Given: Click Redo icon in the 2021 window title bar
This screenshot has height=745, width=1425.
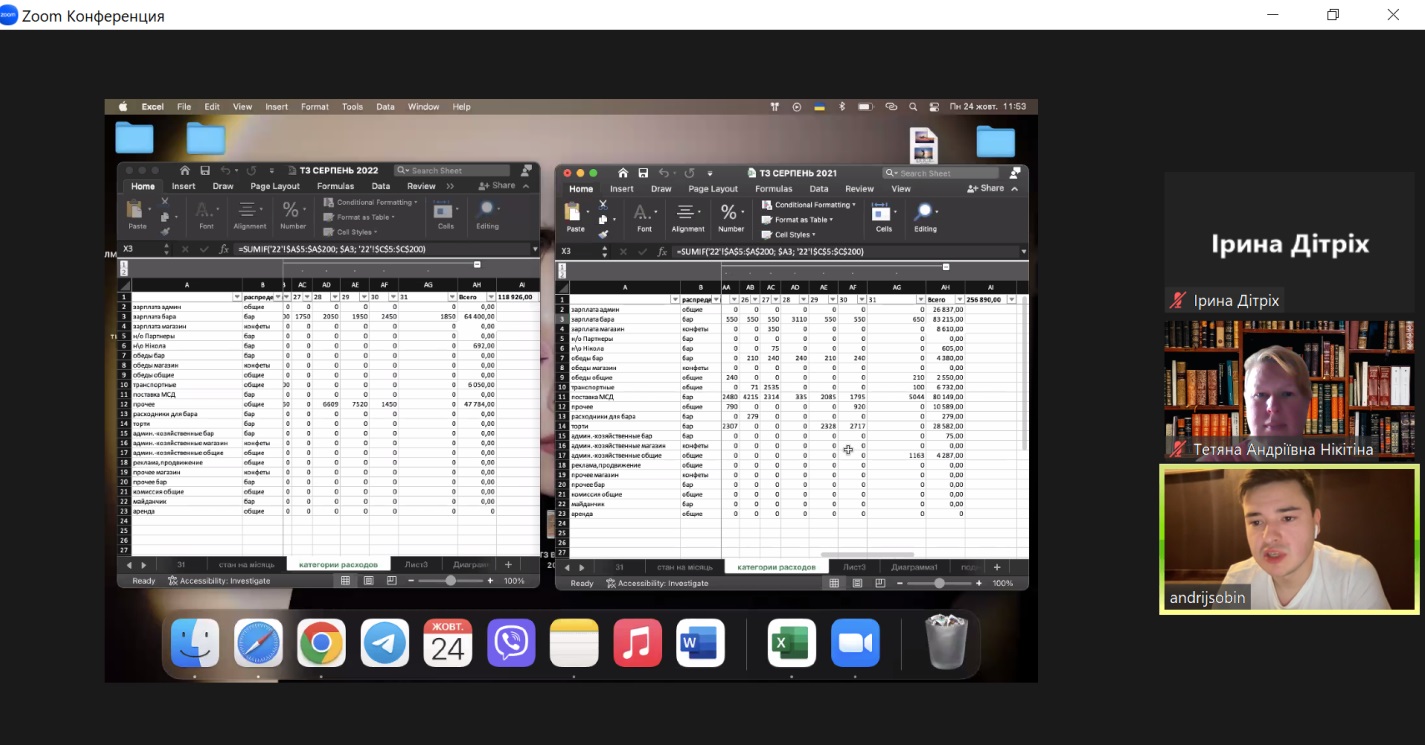Looking at the screenshot, I should coord(688,173).
